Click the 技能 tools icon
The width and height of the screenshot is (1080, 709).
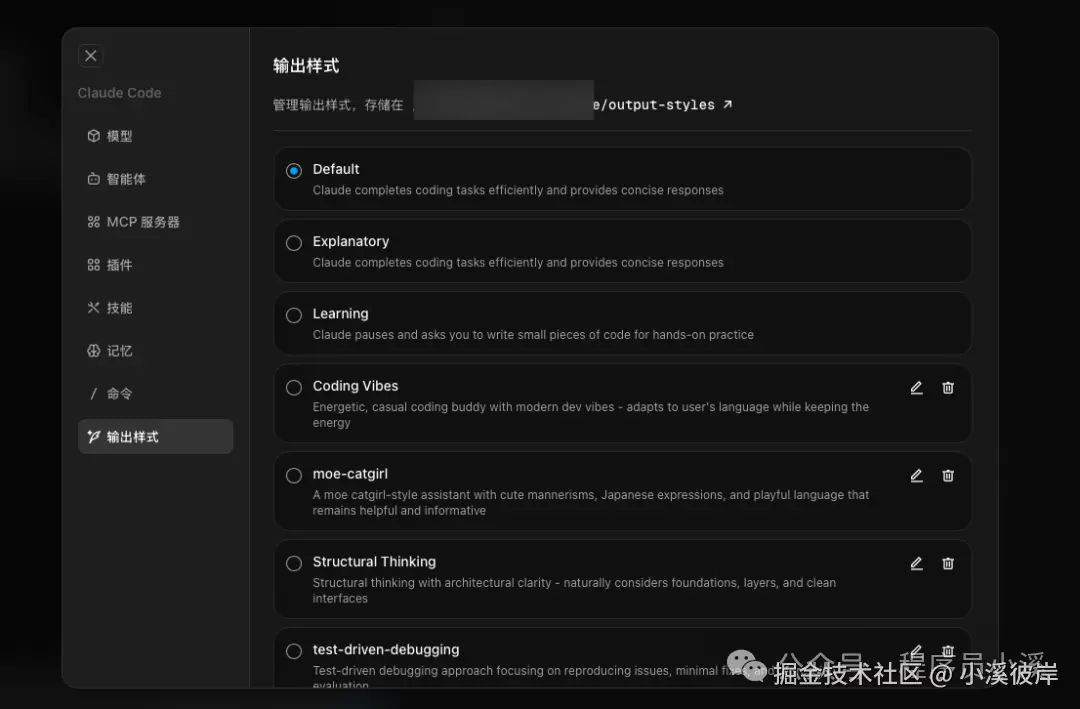point(94,307)
